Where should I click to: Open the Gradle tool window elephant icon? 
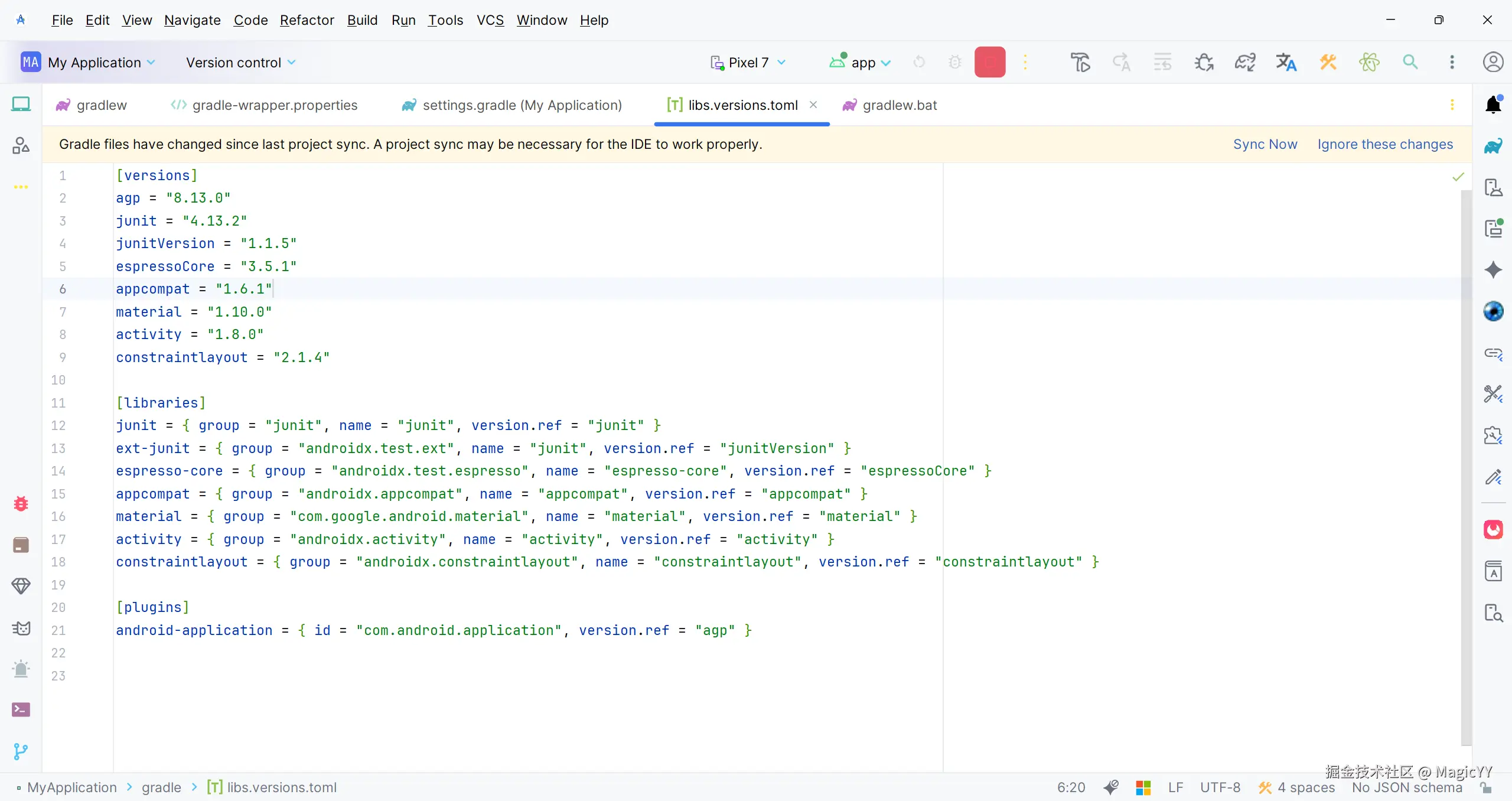pyautogui.click(x=1493, y=146)
